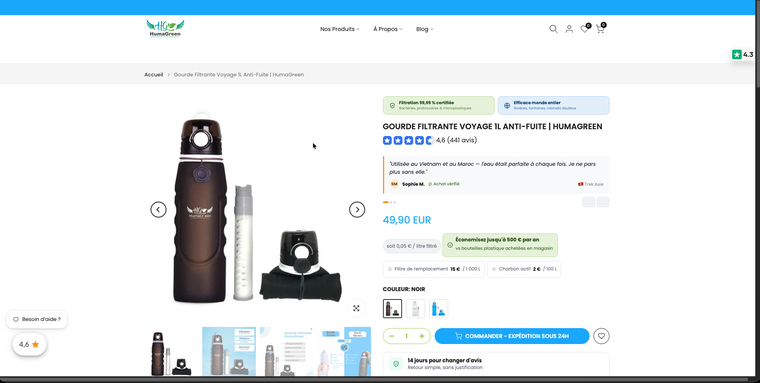Click the product title heading

pyautogui.click(x=492, y=127)
